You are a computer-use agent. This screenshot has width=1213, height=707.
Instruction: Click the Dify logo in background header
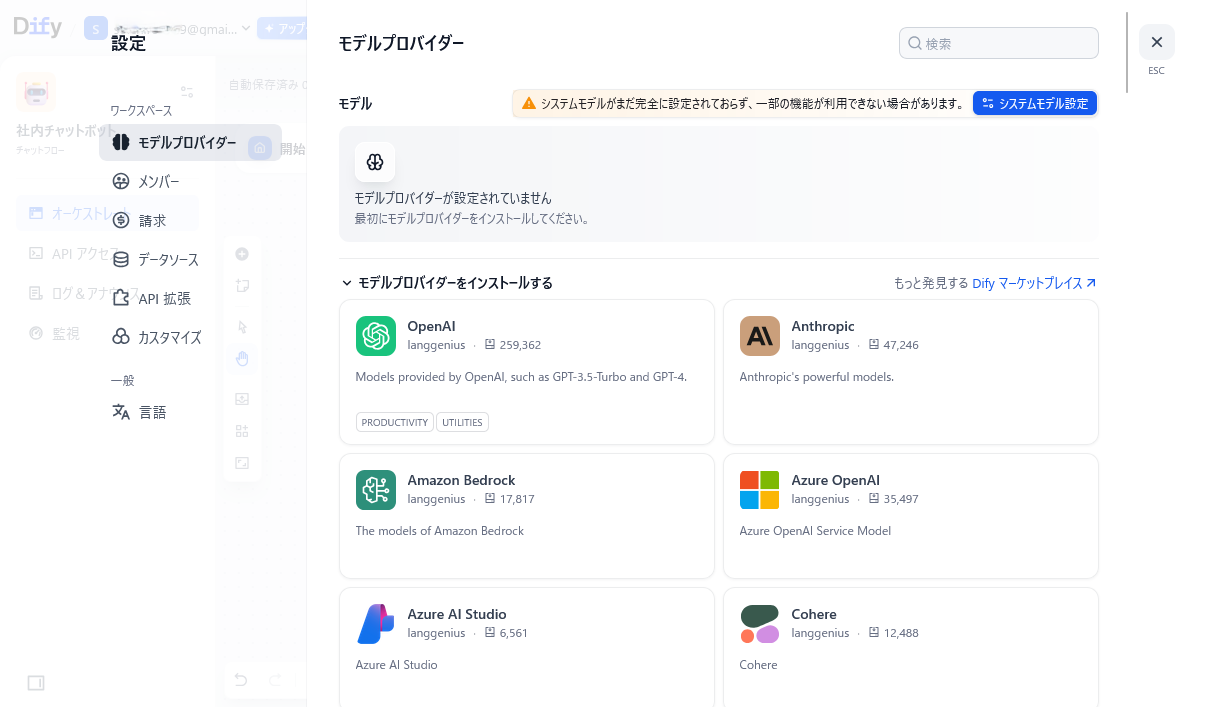click(x=38, y=28)
